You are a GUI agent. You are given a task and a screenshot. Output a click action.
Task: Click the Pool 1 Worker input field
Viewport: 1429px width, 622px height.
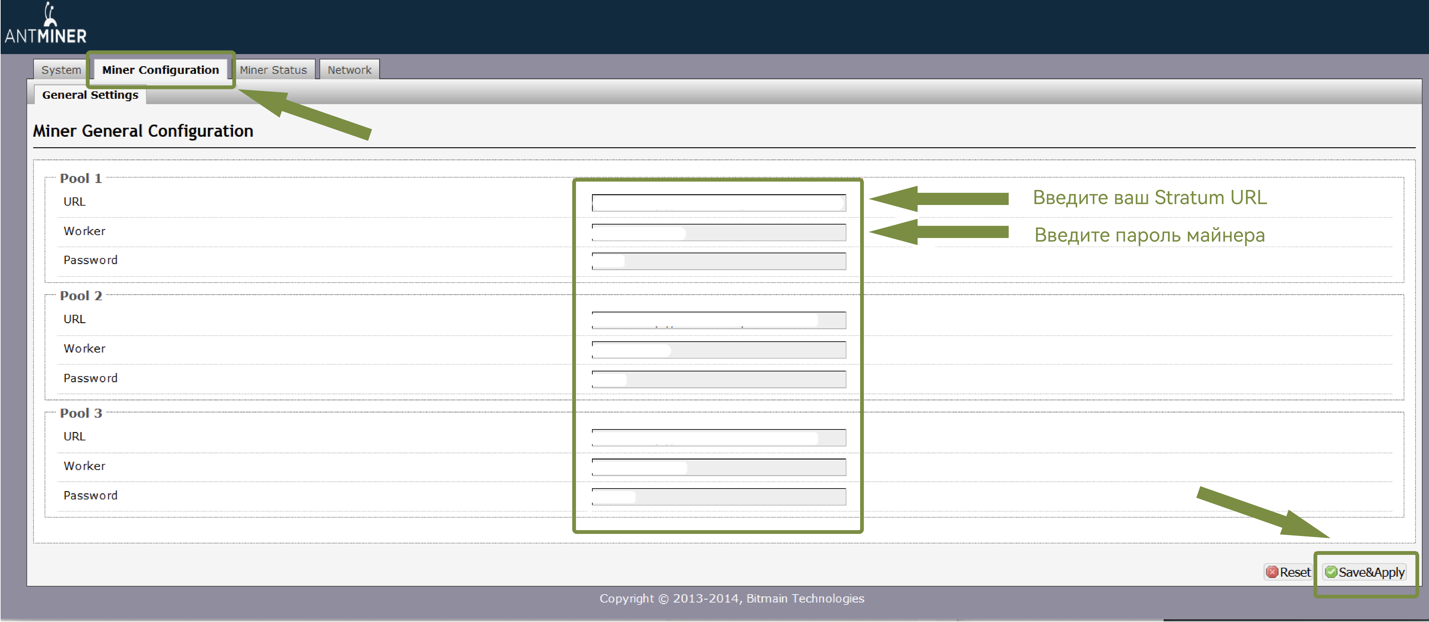pyautogui.click(x=719, y=233)
